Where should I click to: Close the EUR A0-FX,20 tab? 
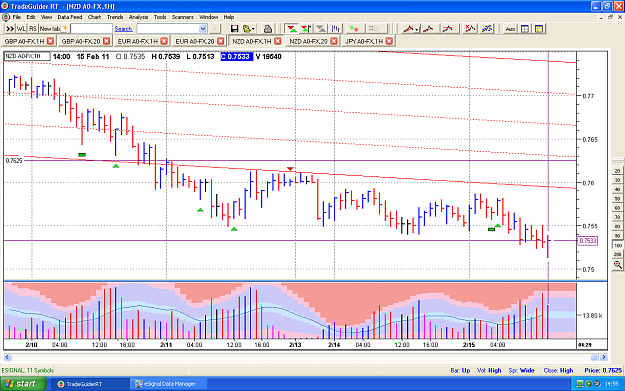[220, 41]
